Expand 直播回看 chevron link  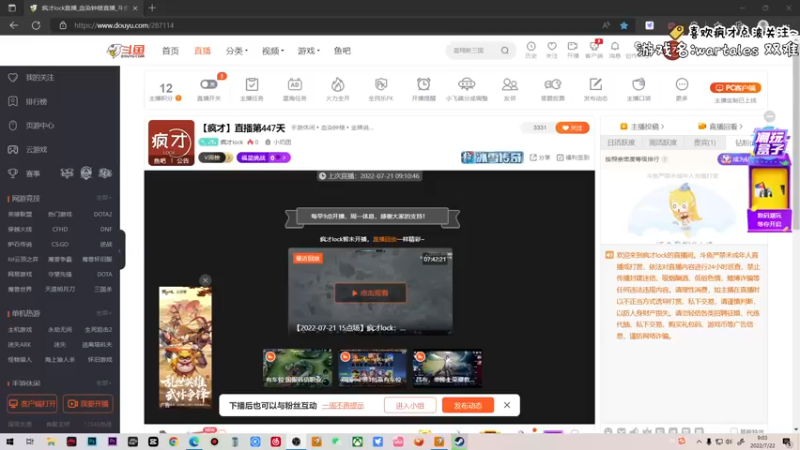click(720, 127)
